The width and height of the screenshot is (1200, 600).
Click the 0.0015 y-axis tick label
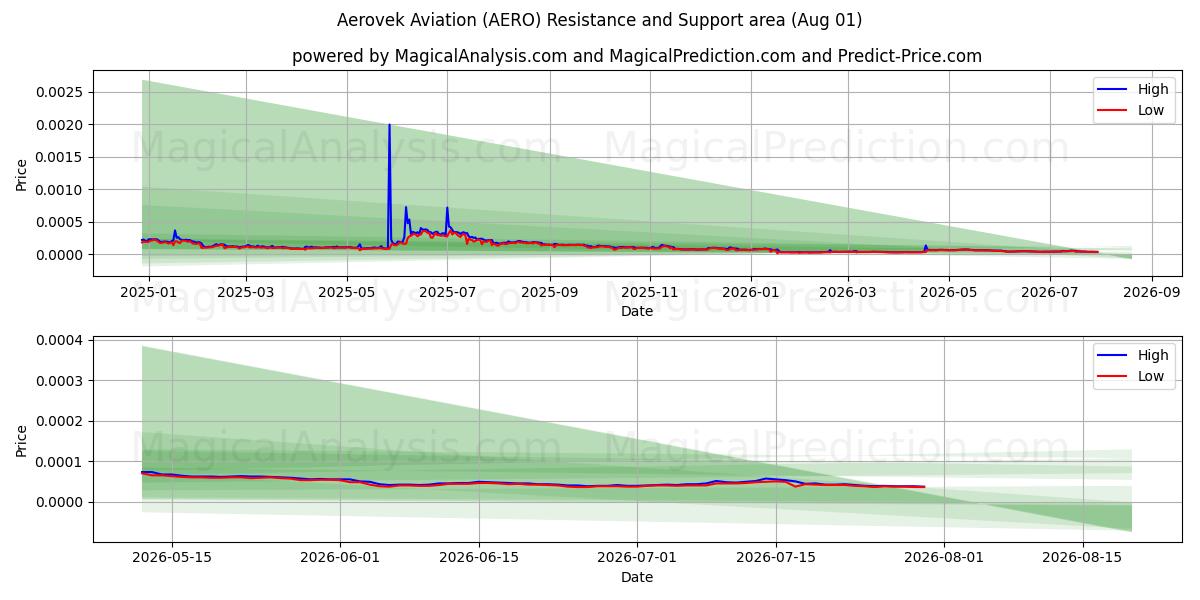[x=58, y=157]
